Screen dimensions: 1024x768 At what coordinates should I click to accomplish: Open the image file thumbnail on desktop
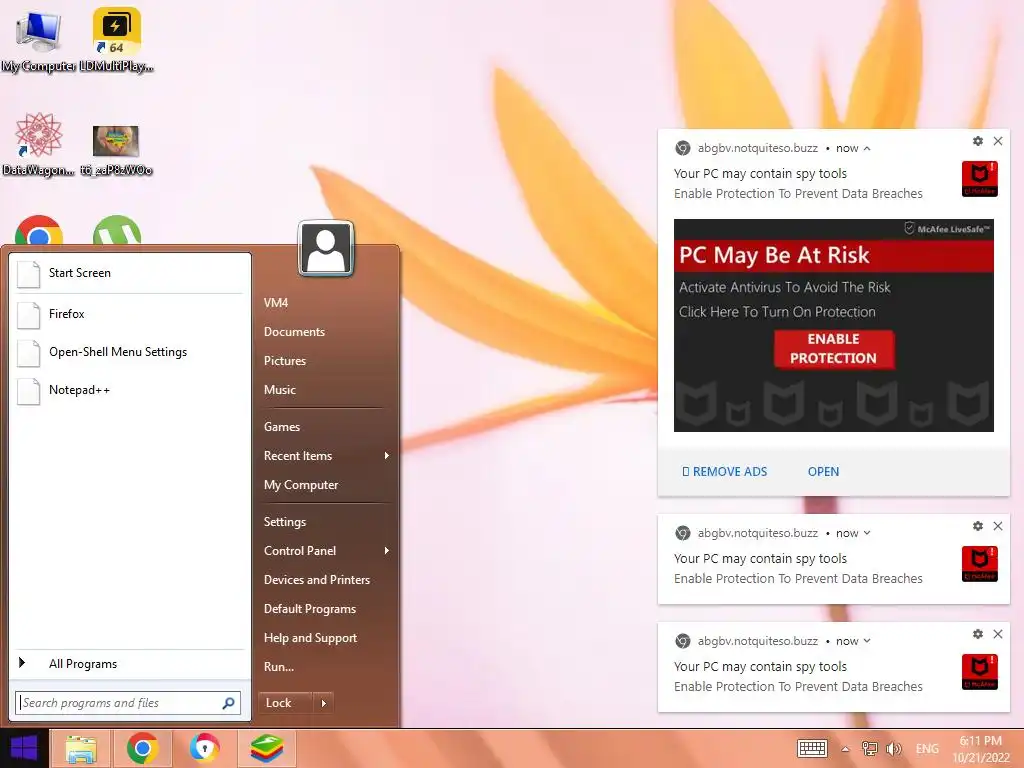click(116, 150)
